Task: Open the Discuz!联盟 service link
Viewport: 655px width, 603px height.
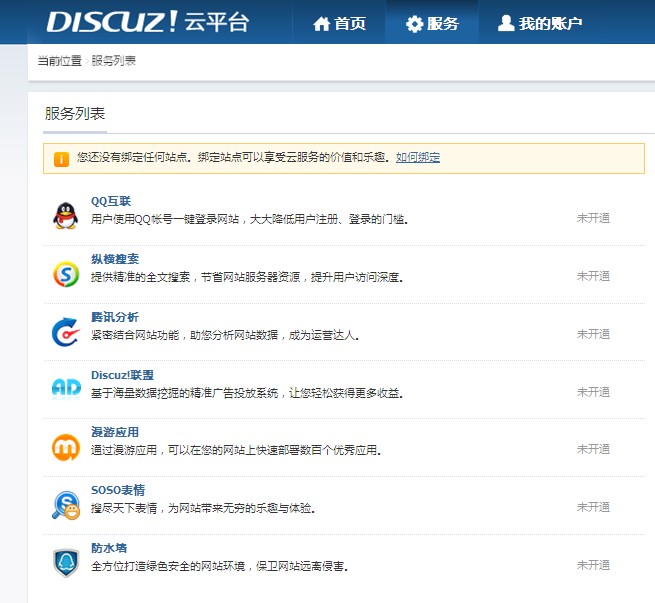Action: pos(122,375)
